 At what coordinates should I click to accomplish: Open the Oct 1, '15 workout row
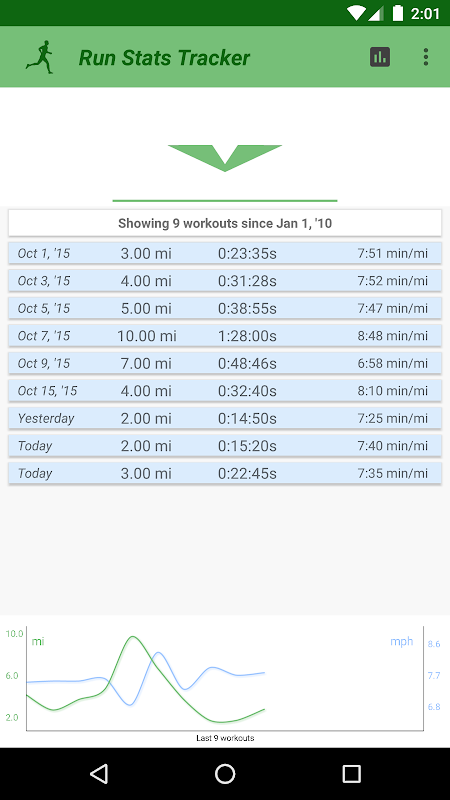point(225,254)
